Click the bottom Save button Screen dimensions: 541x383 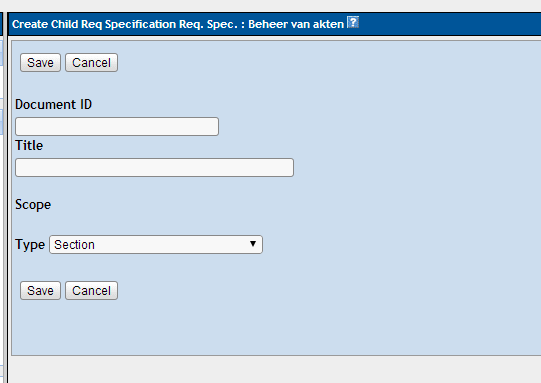[x=40, y=291]
